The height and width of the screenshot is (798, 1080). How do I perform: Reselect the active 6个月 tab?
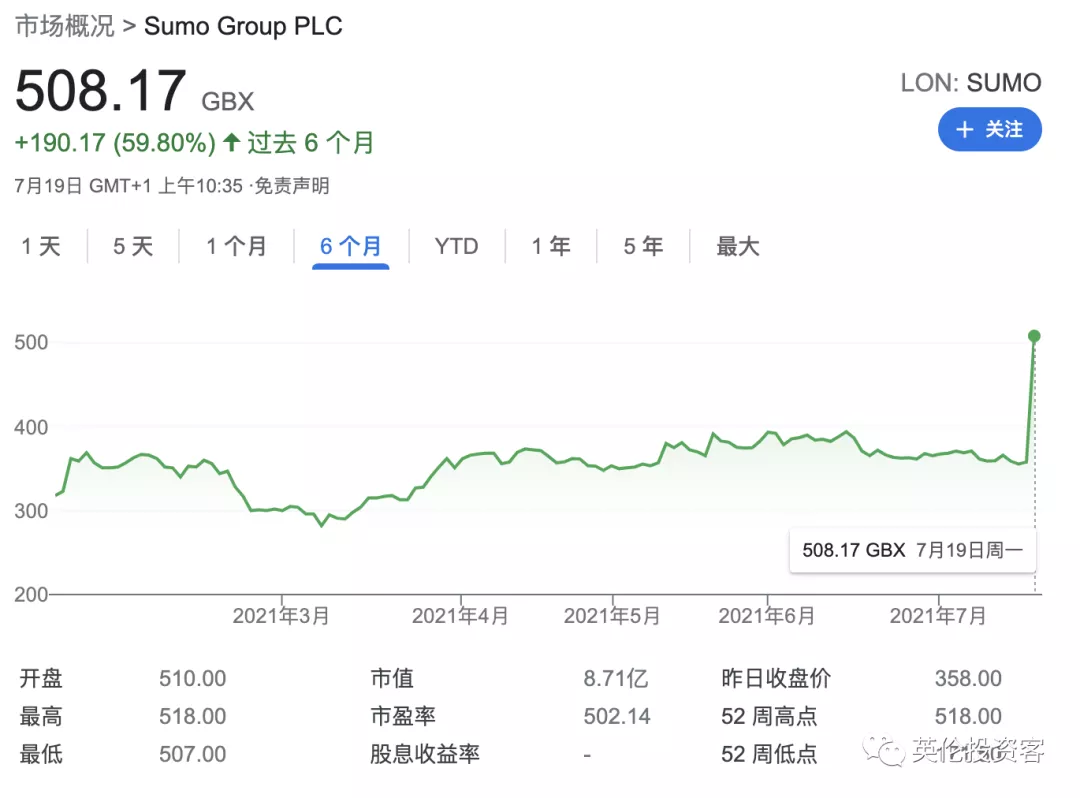click(x=349, y=246)
